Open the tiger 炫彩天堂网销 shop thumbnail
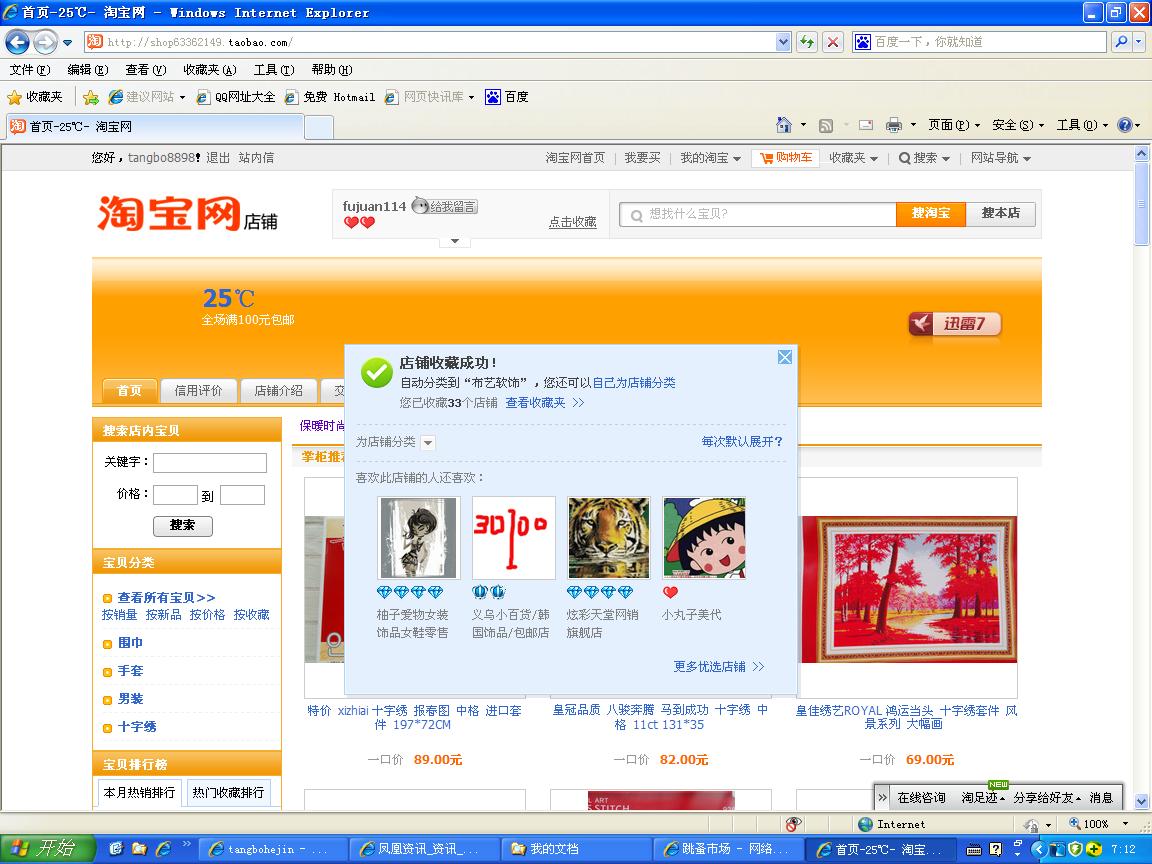Viewport: 1152px width, 864px height. (x=609, y=538)
